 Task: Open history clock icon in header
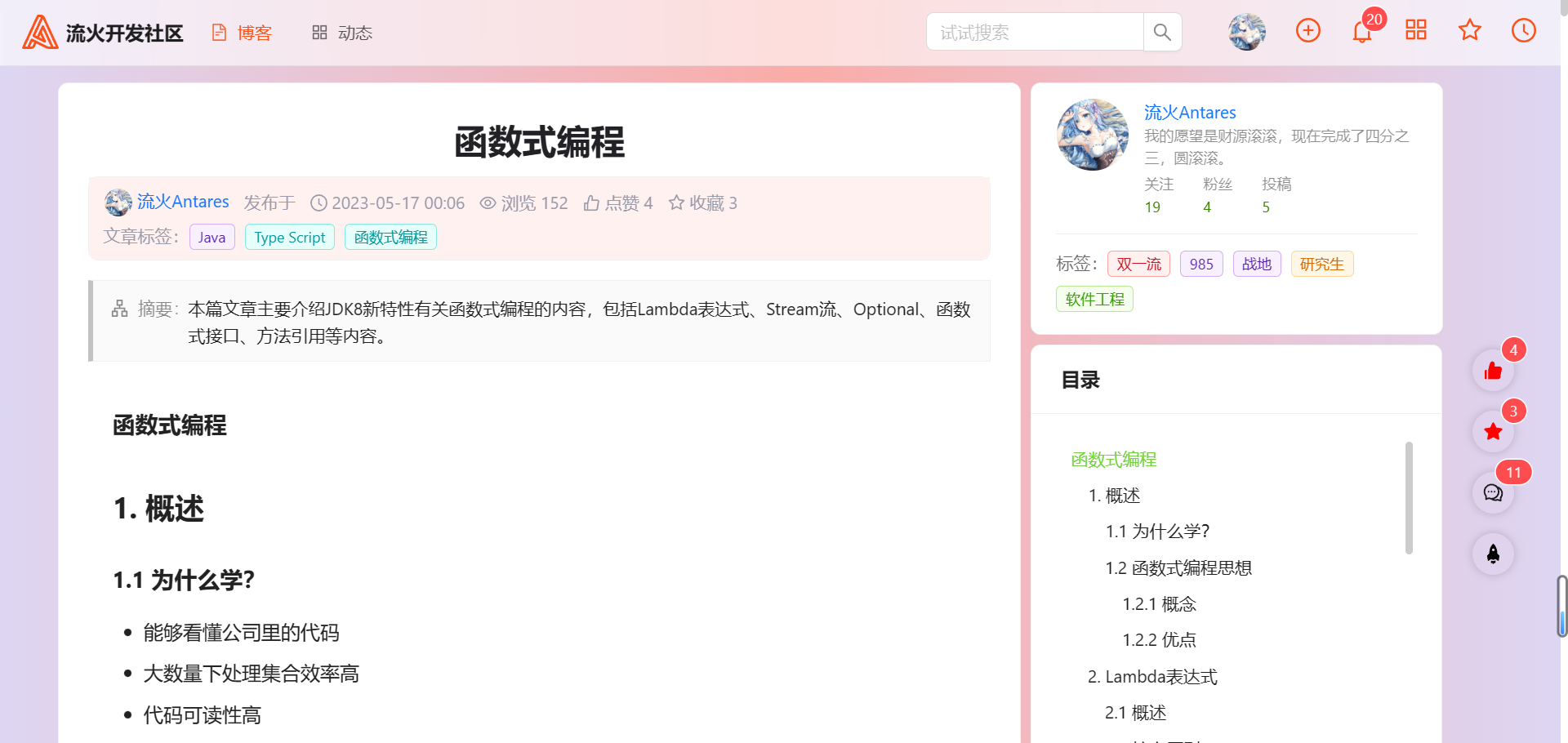click(1524, 31)
